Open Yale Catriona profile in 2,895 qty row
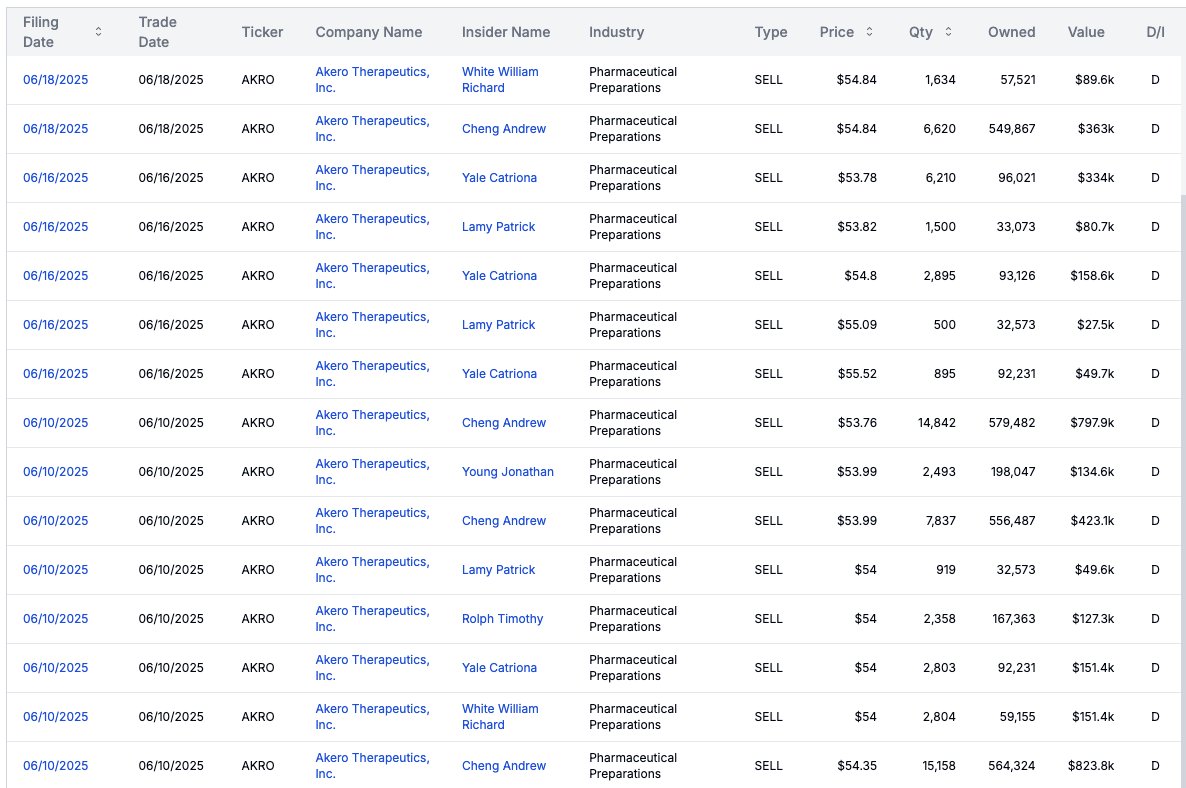Image resolution: width=1186 pixels, height=788 pixels. tap(499, 276)
